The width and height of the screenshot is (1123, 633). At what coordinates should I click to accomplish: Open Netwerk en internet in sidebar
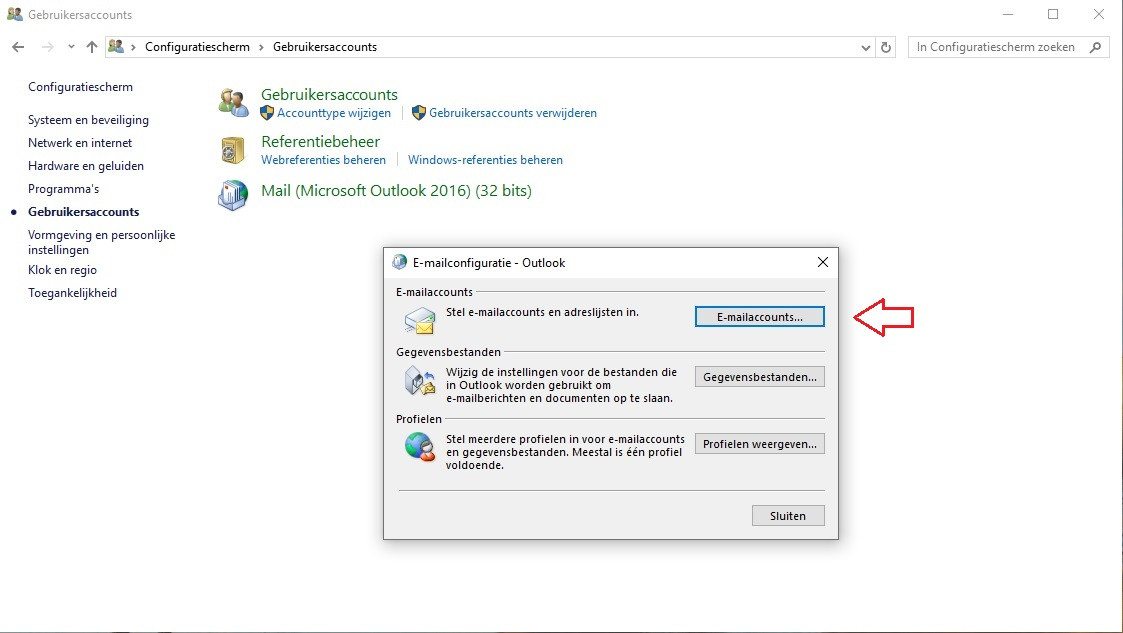point(79,143)
